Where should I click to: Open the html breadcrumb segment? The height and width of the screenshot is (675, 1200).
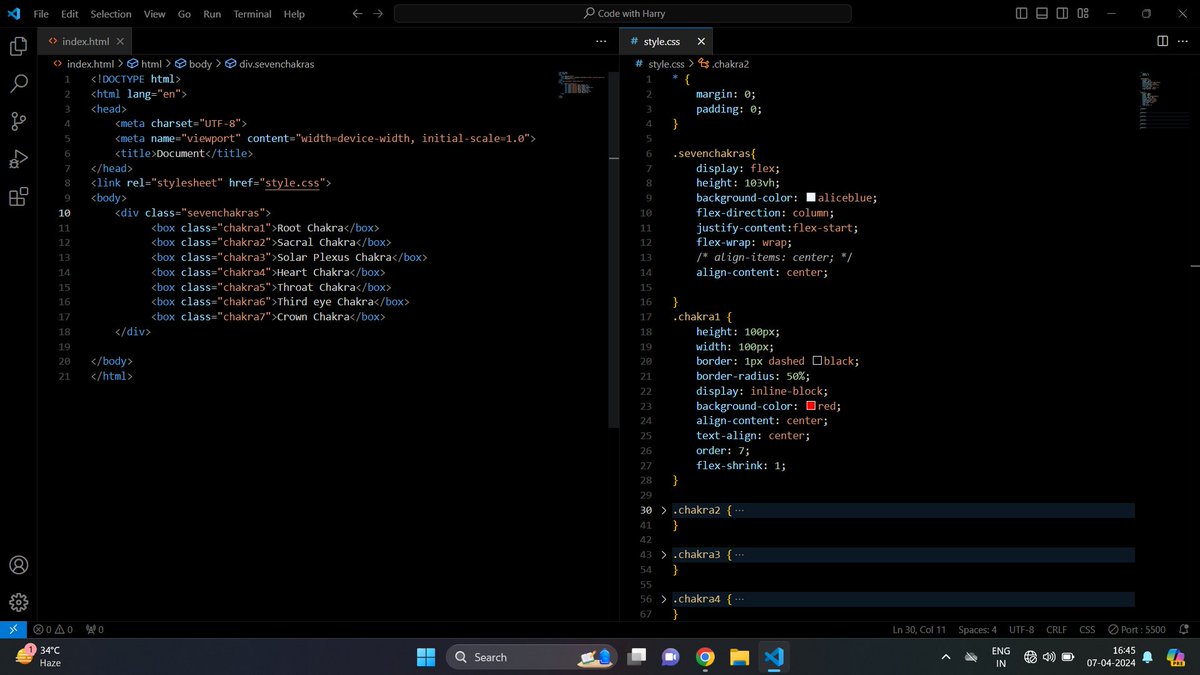click(145, 64)
